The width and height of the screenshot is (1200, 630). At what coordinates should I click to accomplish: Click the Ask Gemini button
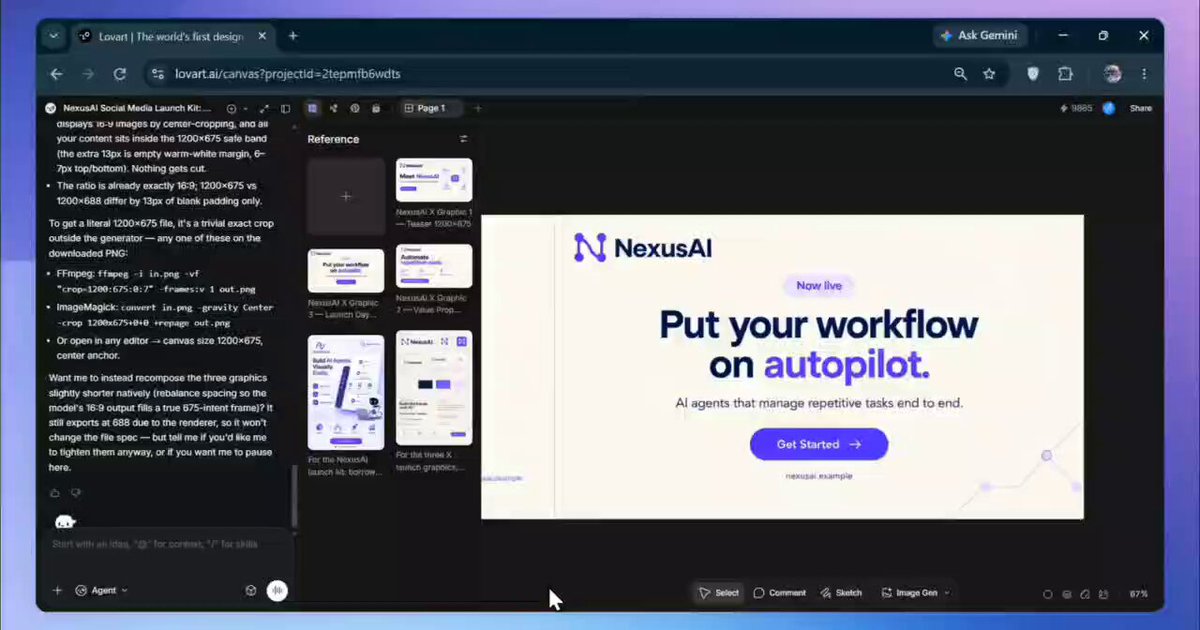(980, 36)
